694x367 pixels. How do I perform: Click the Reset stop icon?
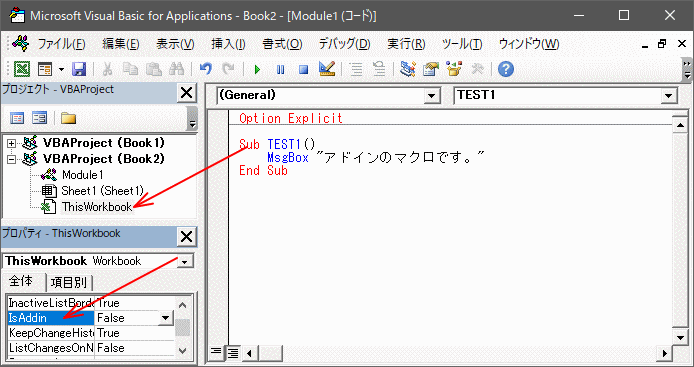click(x=303, y=70)
